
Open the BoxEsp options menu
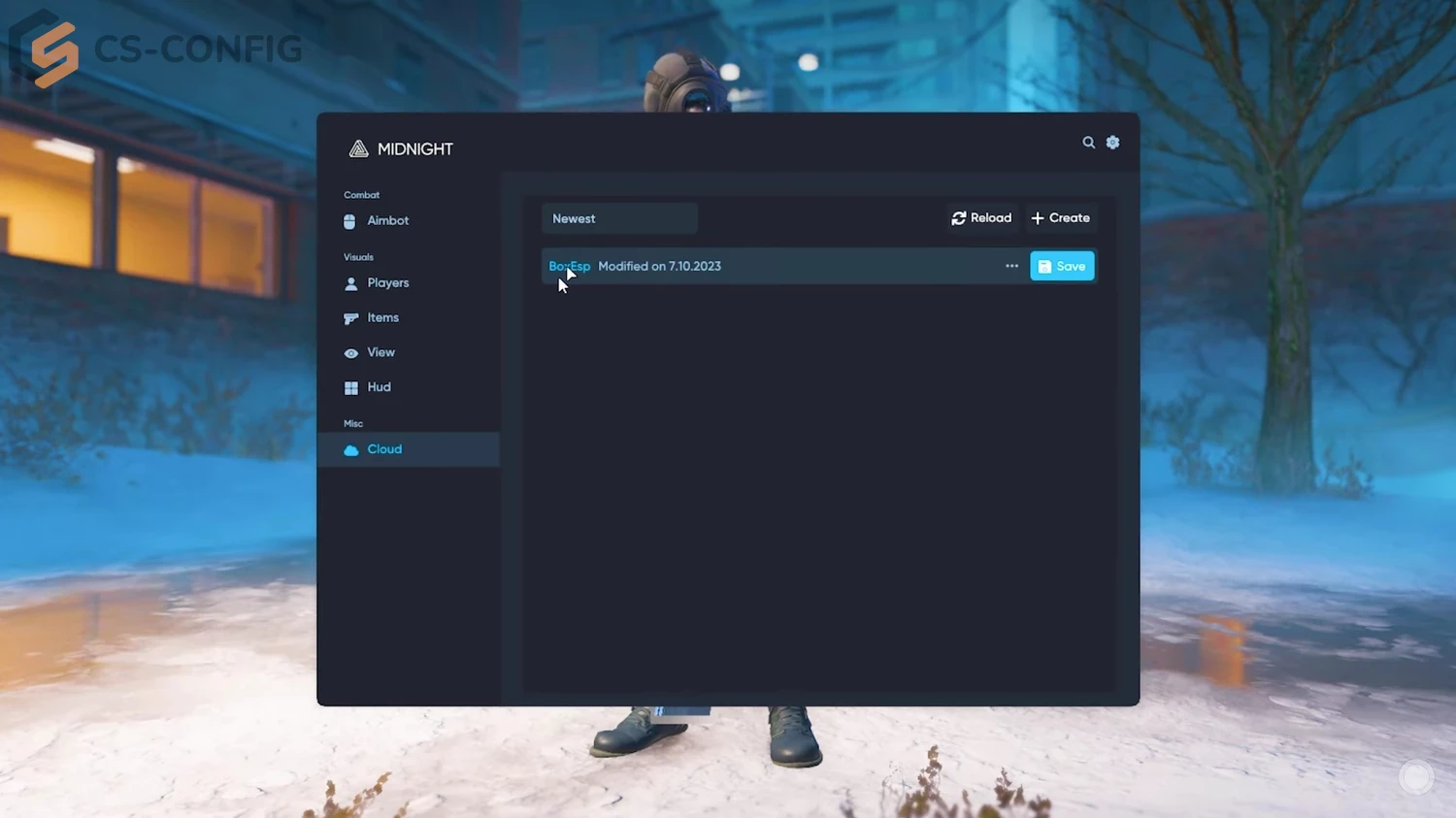[x=1011, y=266]
